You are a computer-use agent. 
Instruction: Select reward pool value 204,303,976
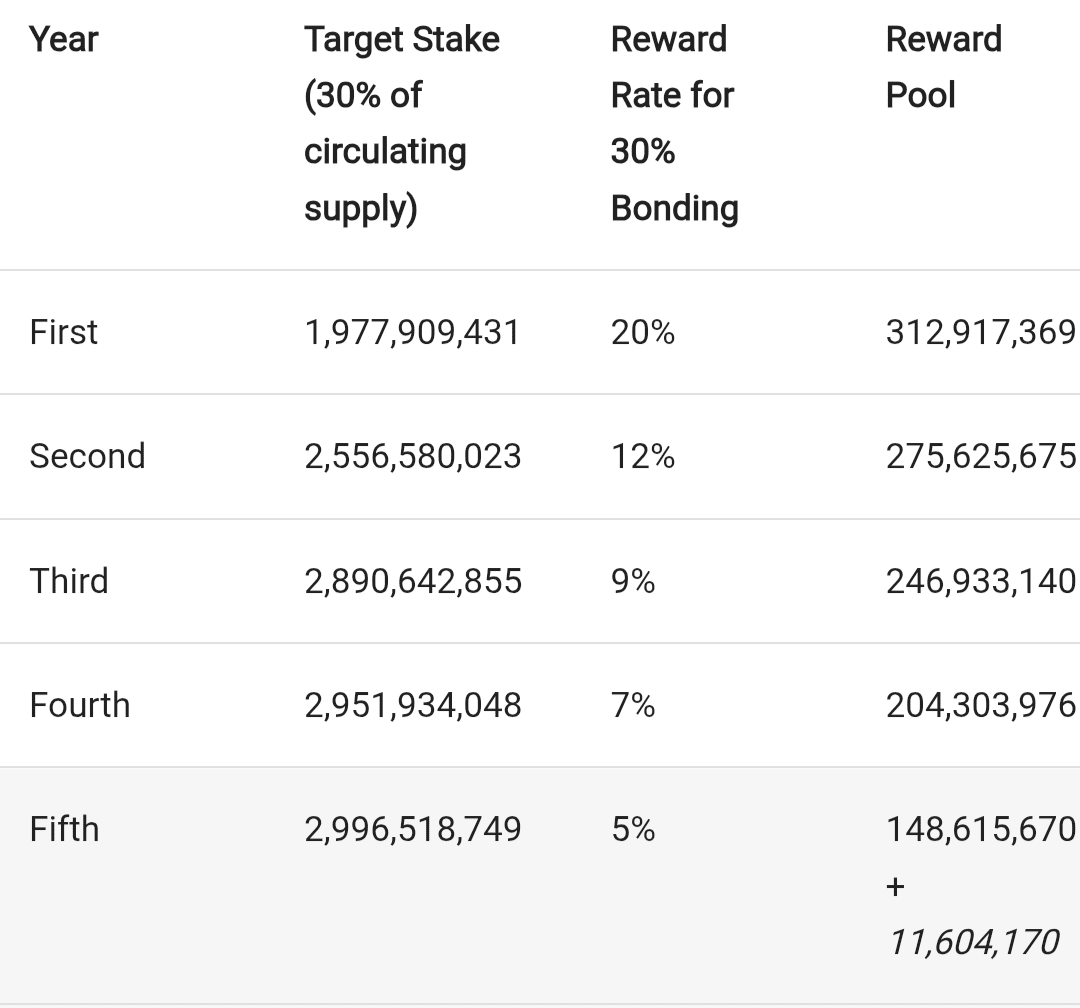[x=980, y=705]
